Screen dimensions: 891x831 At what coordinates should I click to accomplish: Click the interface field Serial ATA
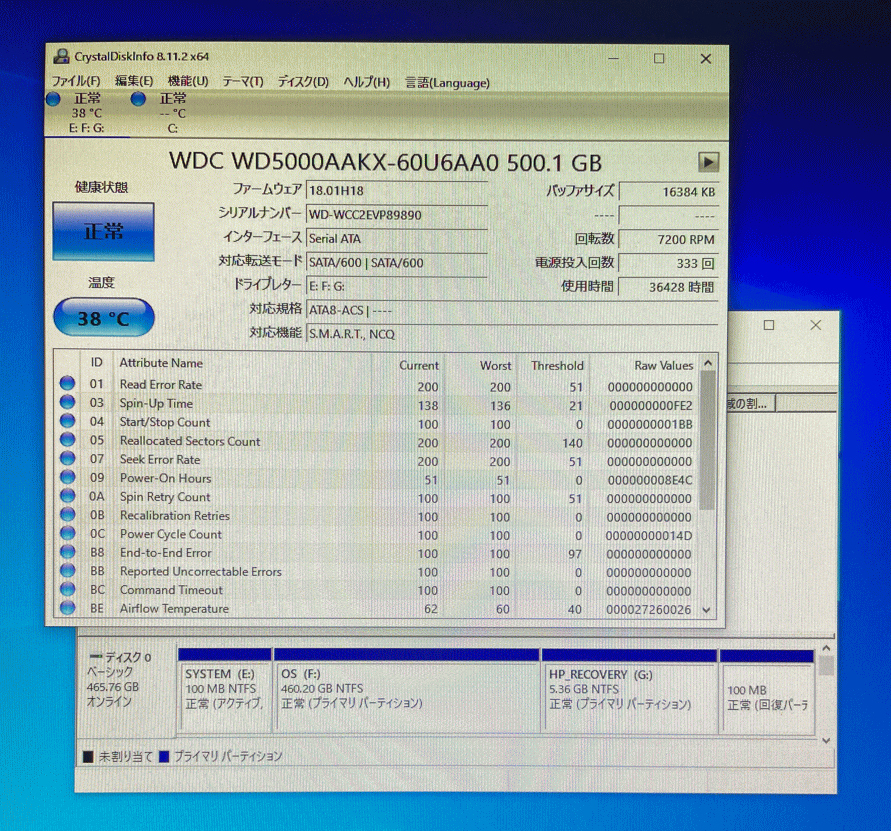[x=397, y=239]
